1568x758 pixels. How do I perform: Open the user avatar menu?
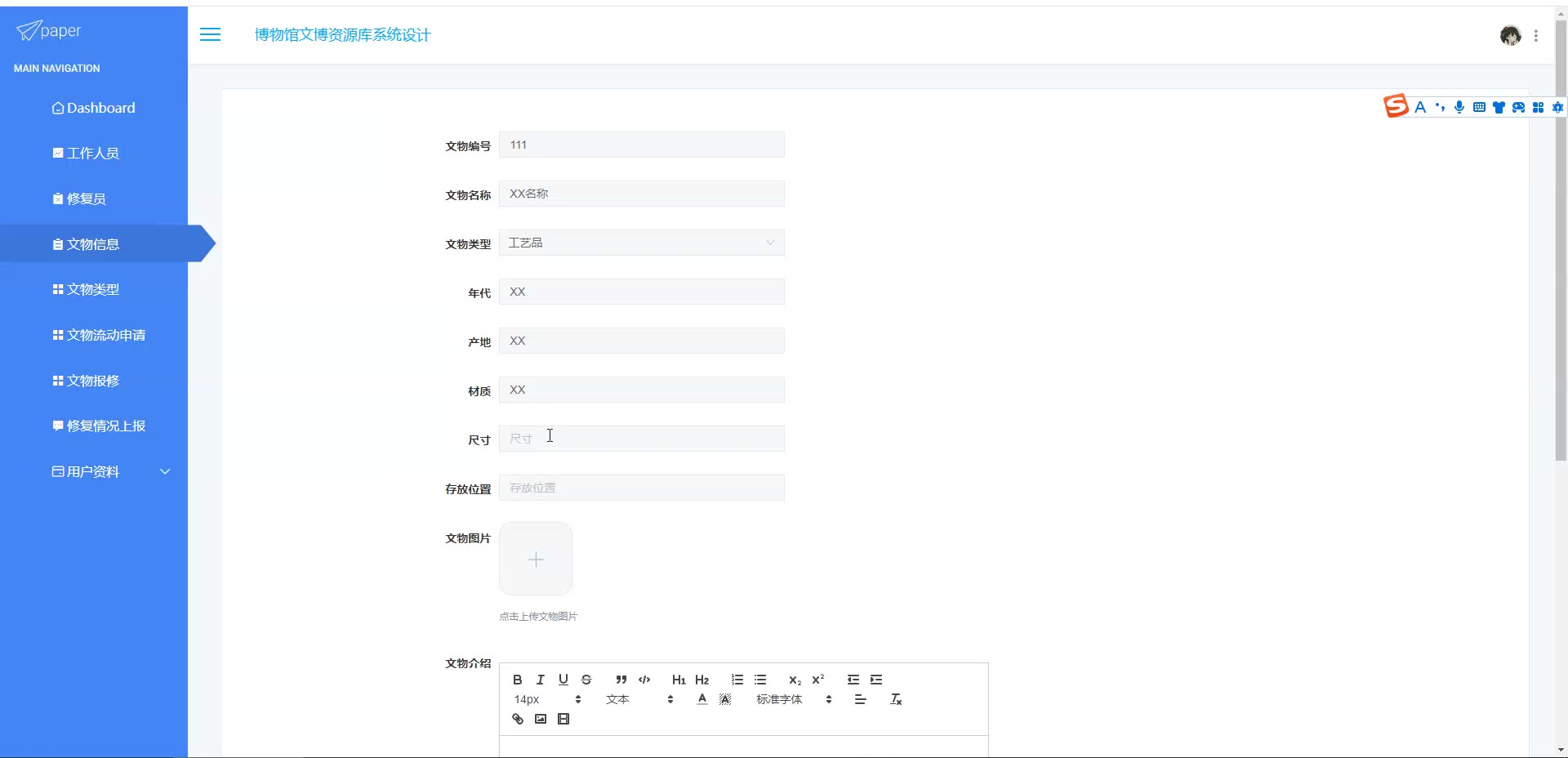click(x=1510, y=35)
